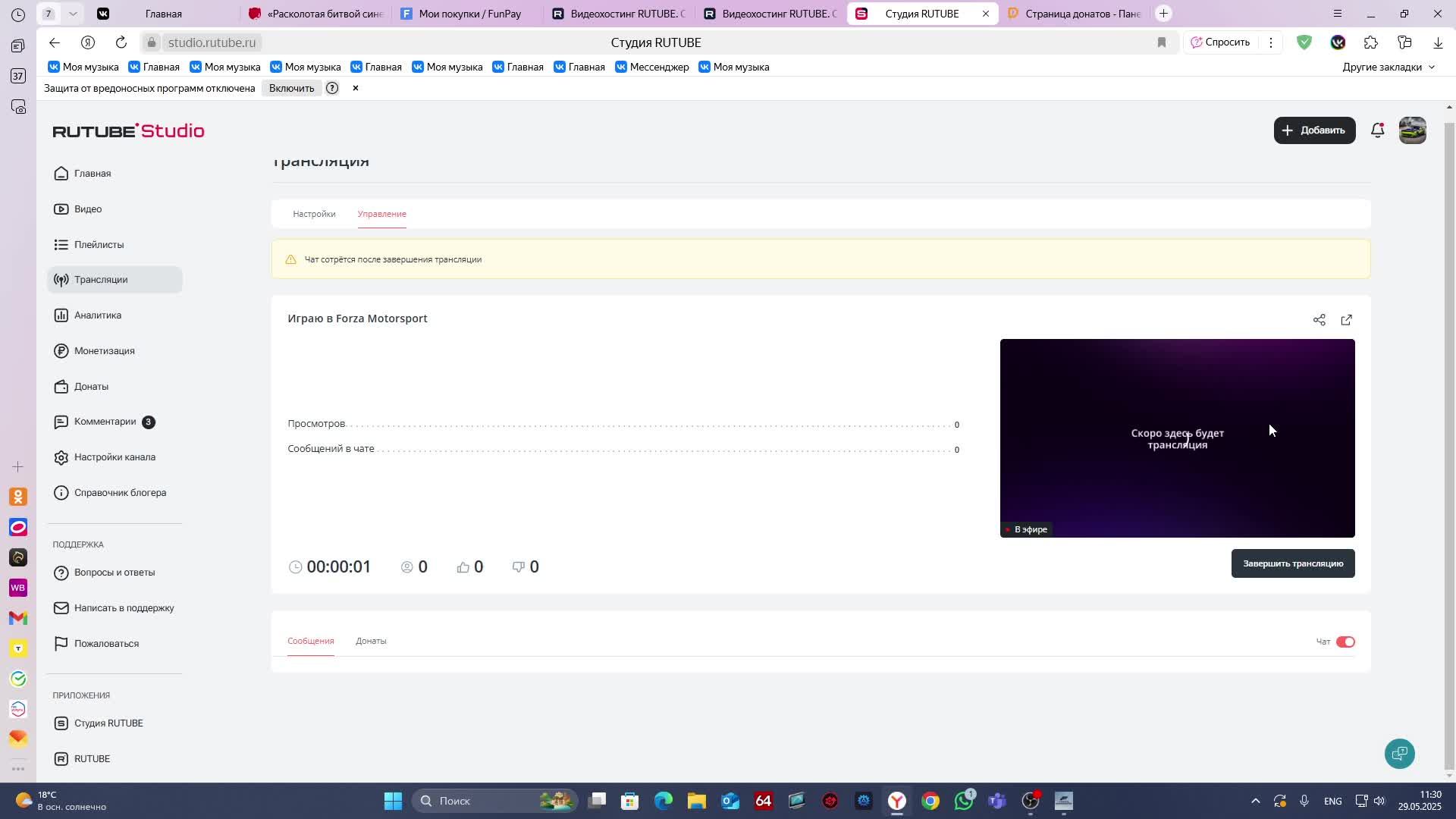This screenshot has width=1456, height=819.
Task: Show hidden system tray icons
Action: click(1255, 801)
